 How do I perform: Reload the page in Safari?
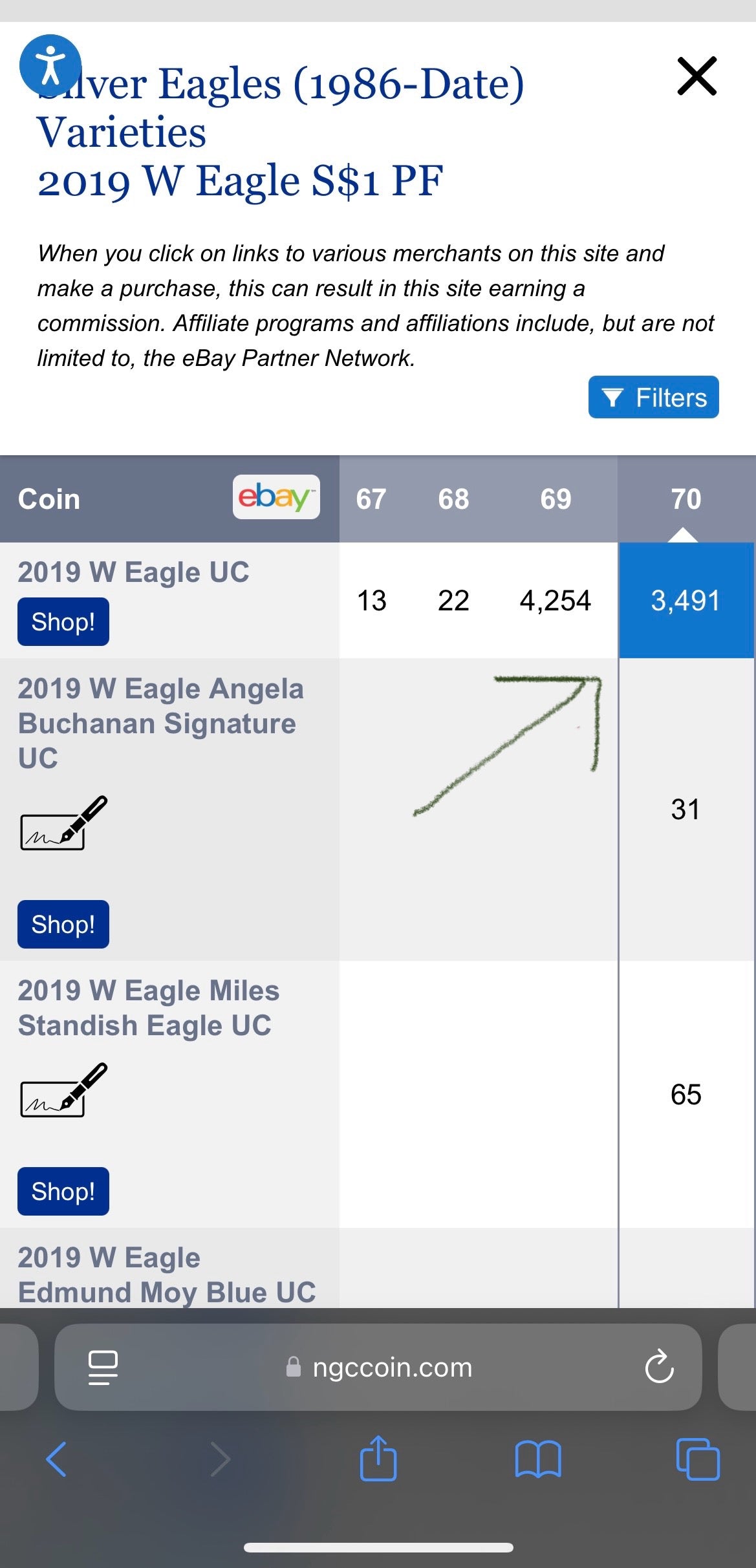659,1368
